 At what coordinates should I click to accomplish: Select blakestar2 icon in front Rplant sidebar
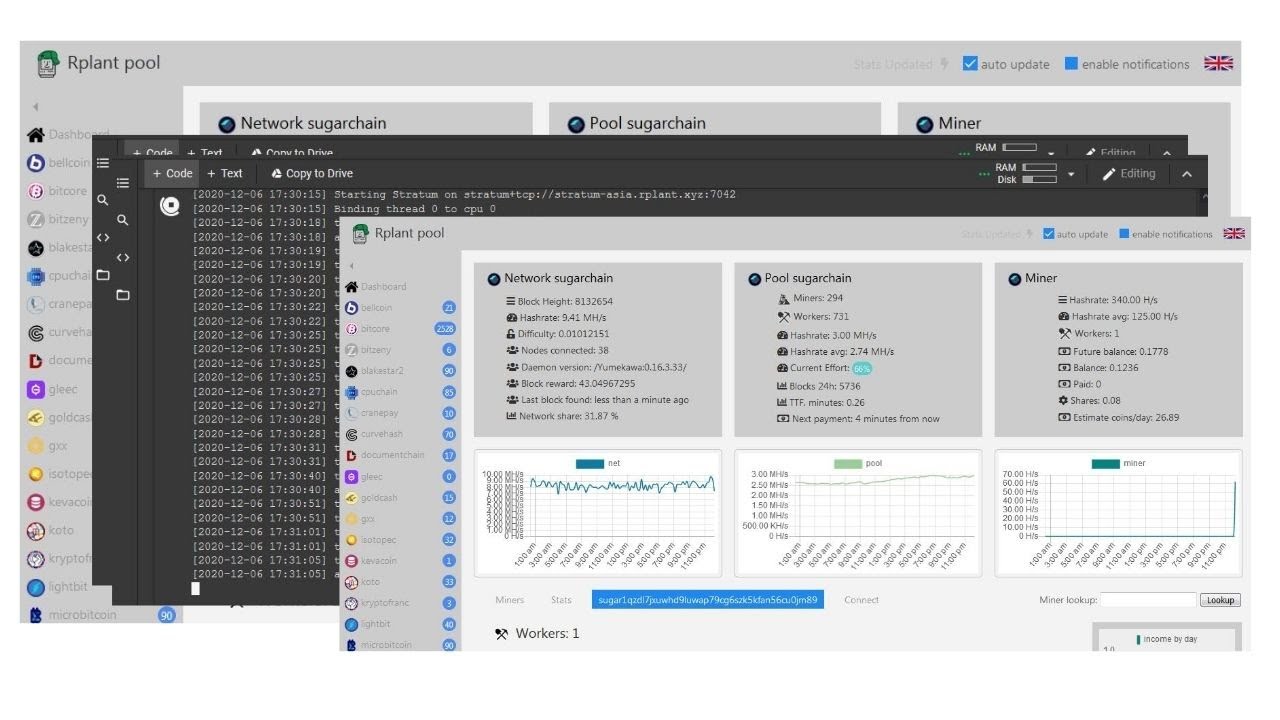pos(351,371)
